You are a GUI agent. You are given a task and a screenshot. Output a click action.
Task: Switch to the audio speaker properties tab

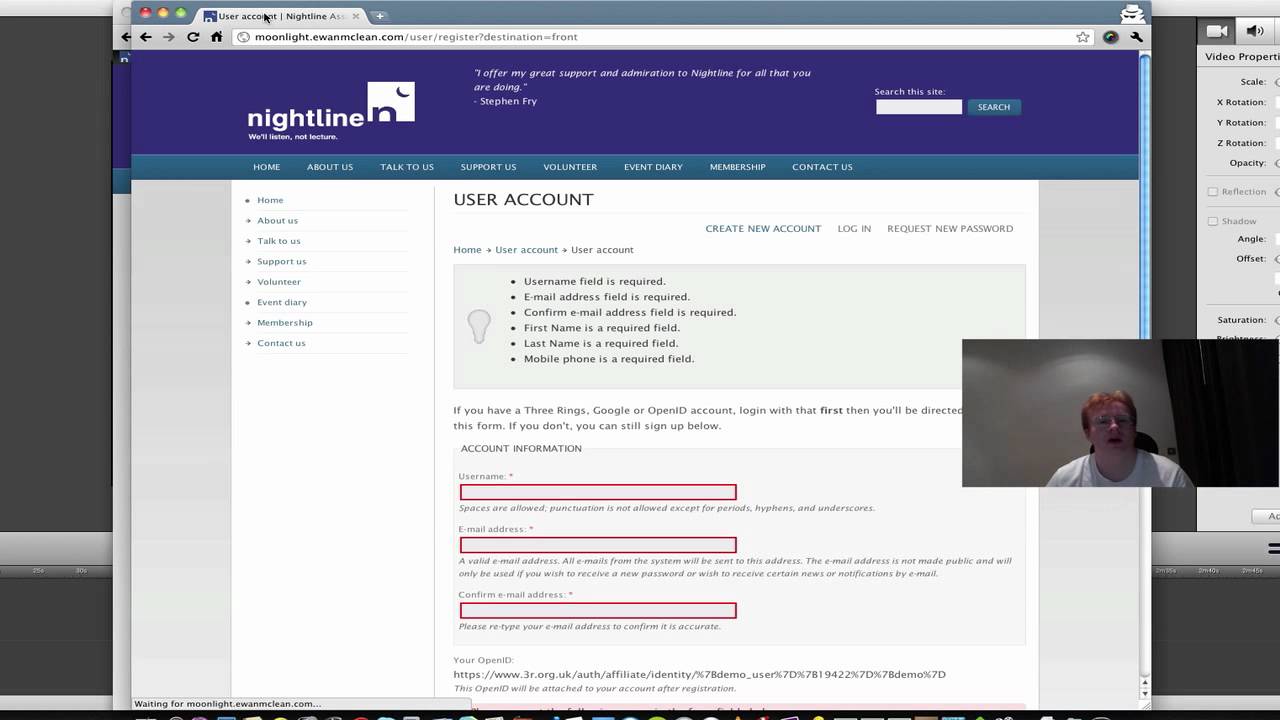click(x=1256, y=31)
